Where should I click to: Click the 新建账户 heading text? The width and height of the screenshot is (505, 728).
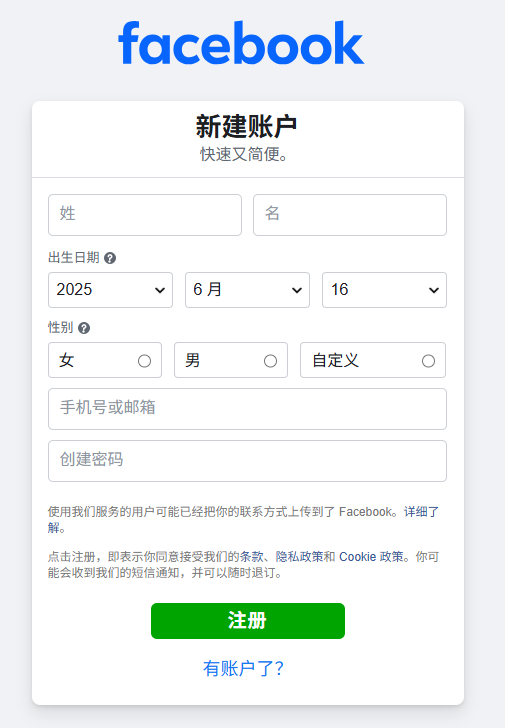click(x=246, y=126)
